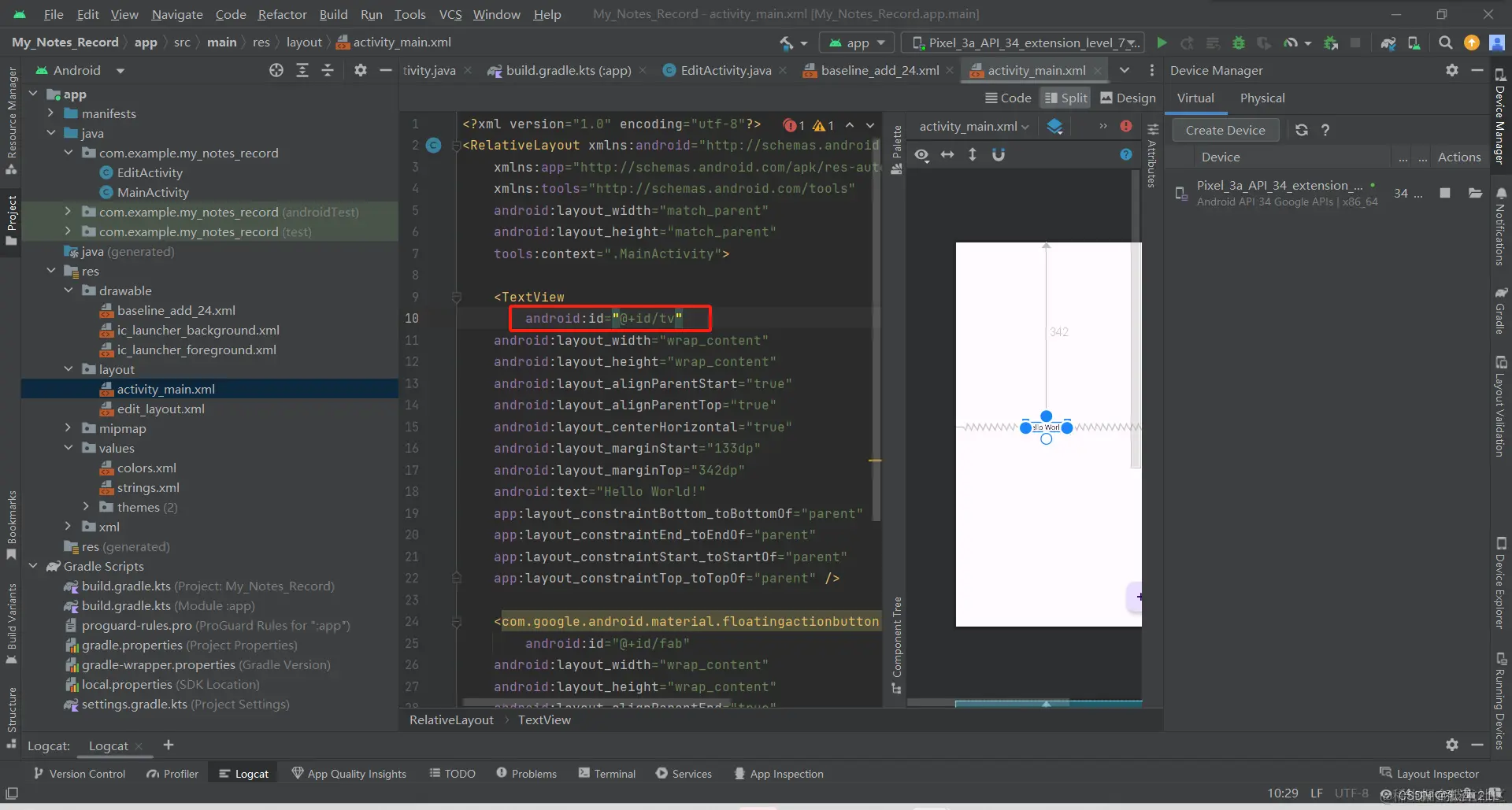The width and height of the screenshot is (1512, 810).
Task: Open the Terminal tool window
Action: pyautogui.click(x=606, y=774)
